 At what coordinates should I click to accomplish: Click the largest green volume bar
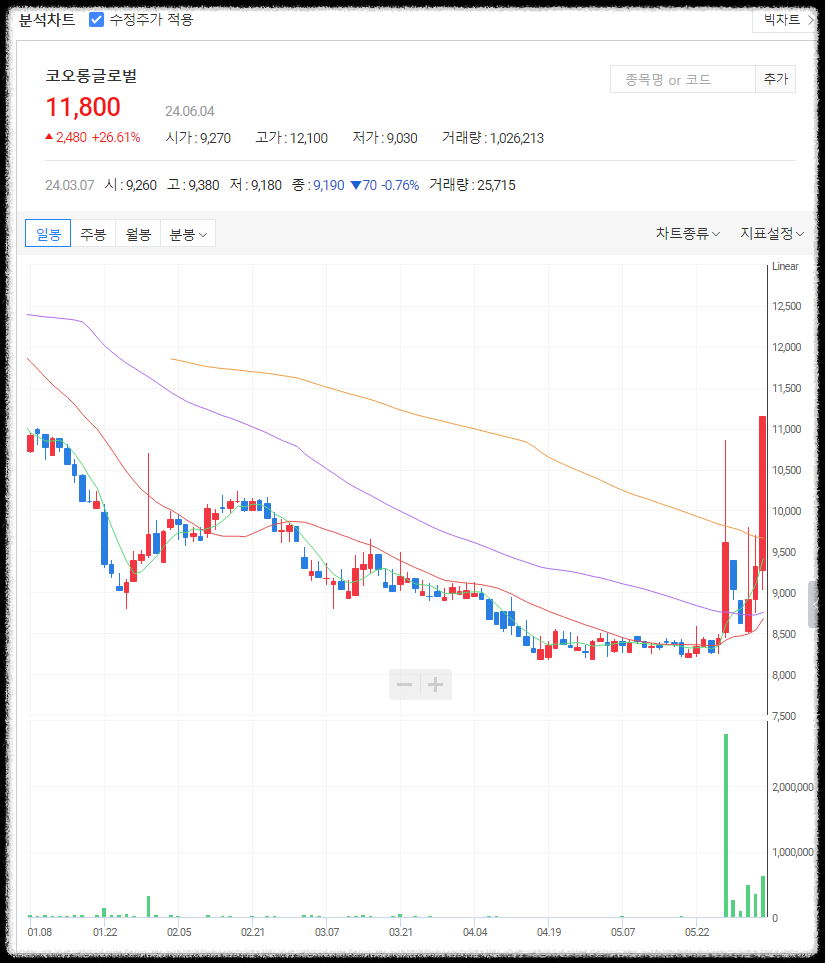(725, 825)
